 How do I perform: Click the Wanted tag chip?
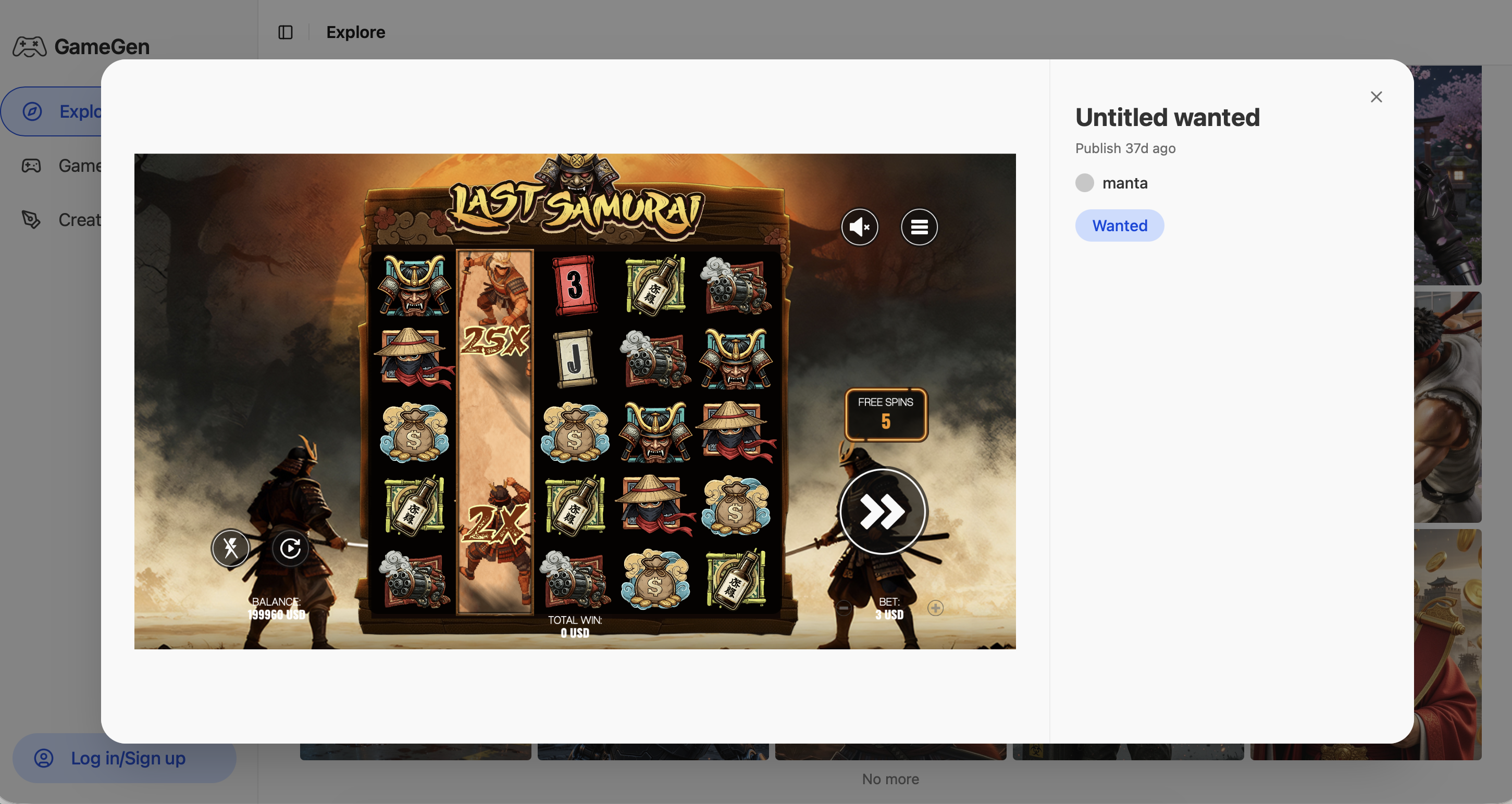click(1119, 226)
